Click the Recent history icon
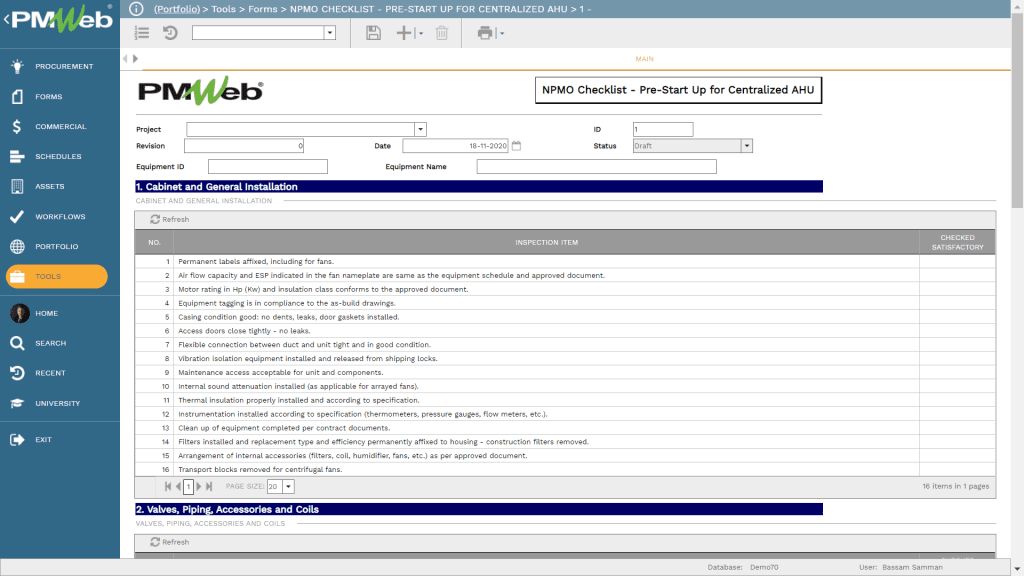 tap(17, 373)
